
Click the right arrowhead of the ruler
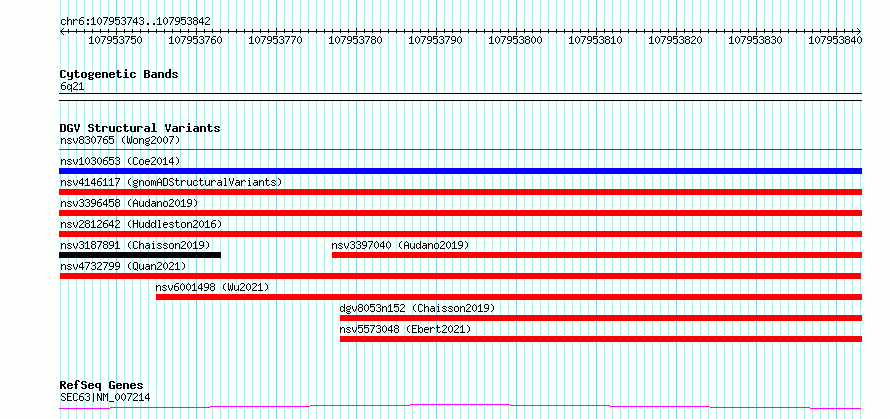coord(859,31)
